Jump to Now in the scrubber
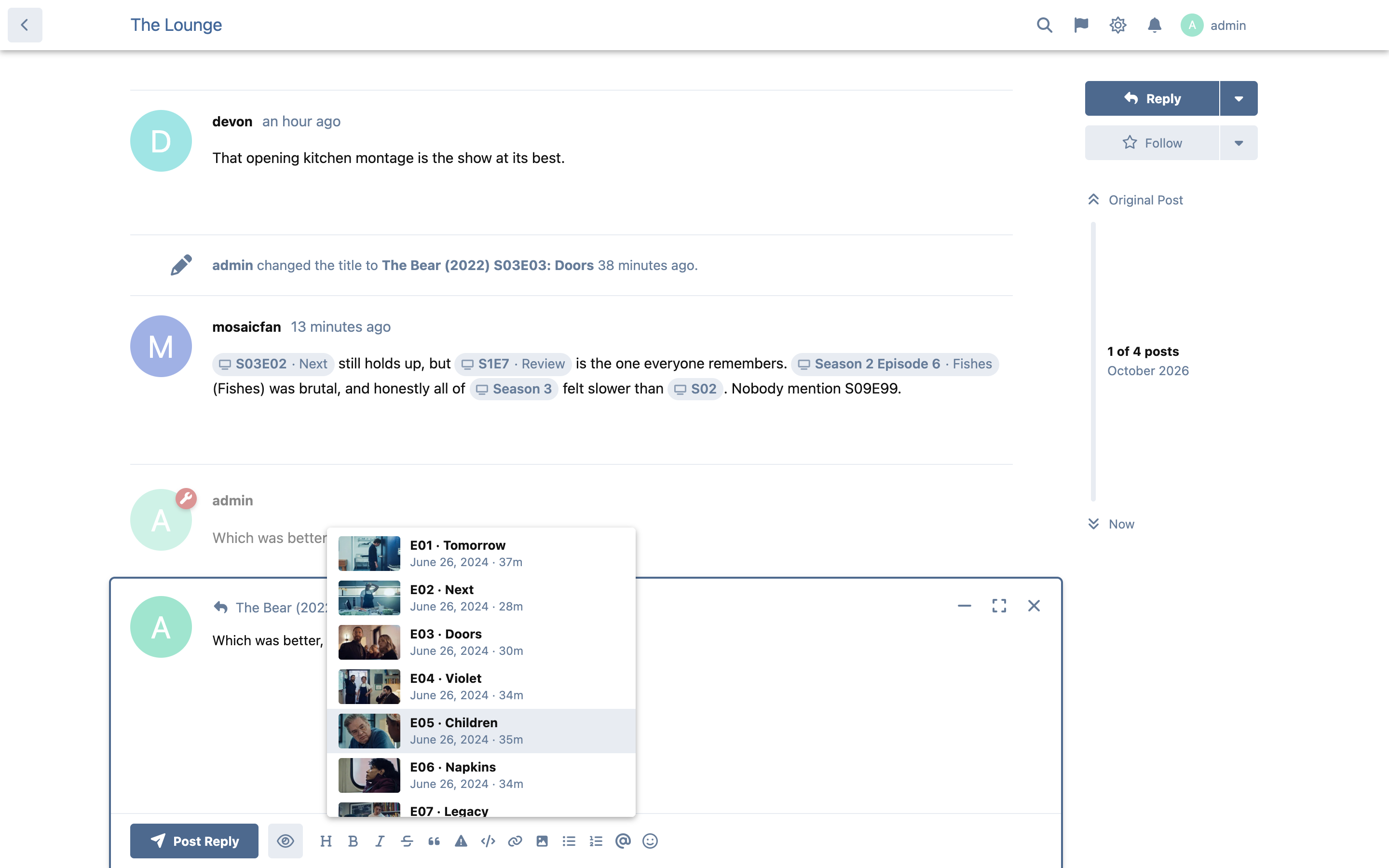Image resolution: width=1389 pixels, height=868 pixels. [x=1111, y=524]
